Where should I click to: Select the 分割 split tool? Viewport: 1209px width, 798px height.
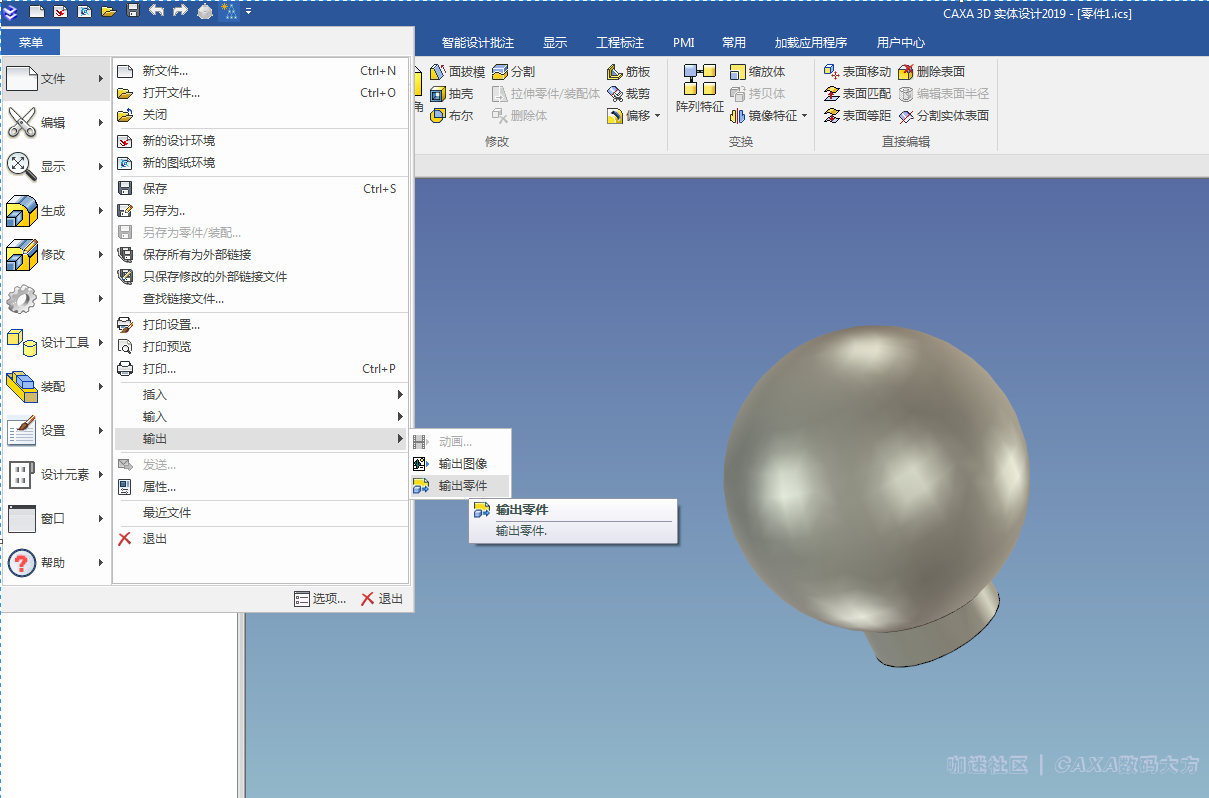[x=513, y=72]
